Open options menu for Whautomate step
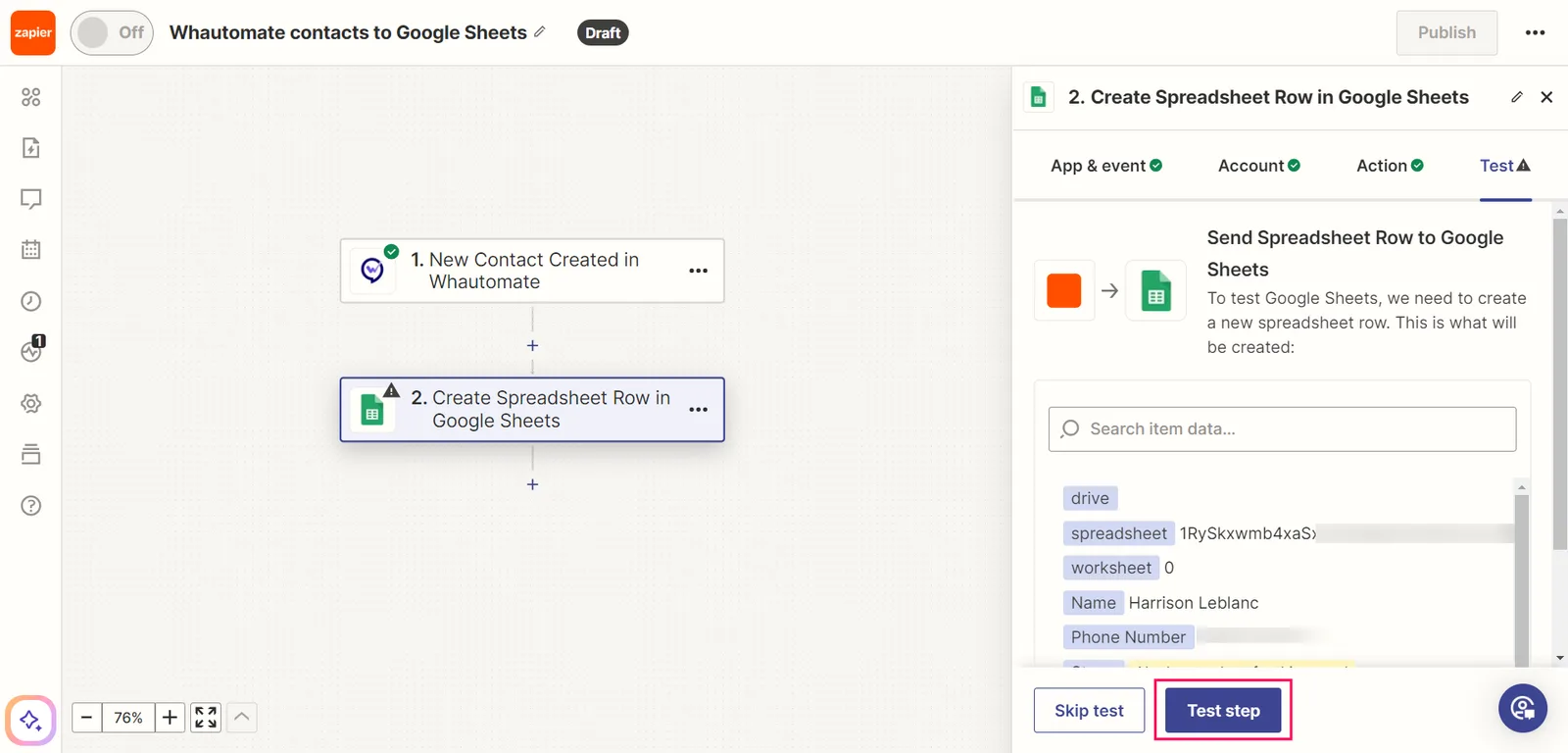Image resolution: width=1568 pixels, height=753 pixels. click(699, 271)
